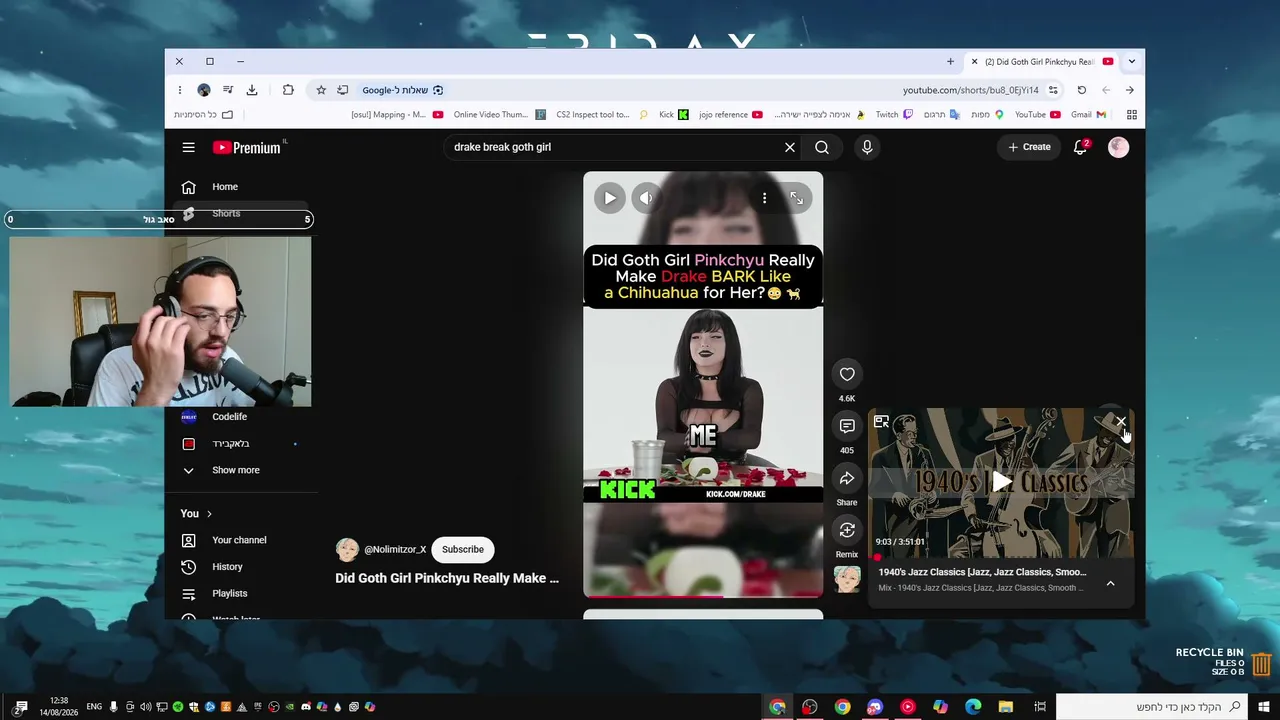Open a new Chrome tab
This screenshot has width=1280, height=720.
tap(950, 62)
